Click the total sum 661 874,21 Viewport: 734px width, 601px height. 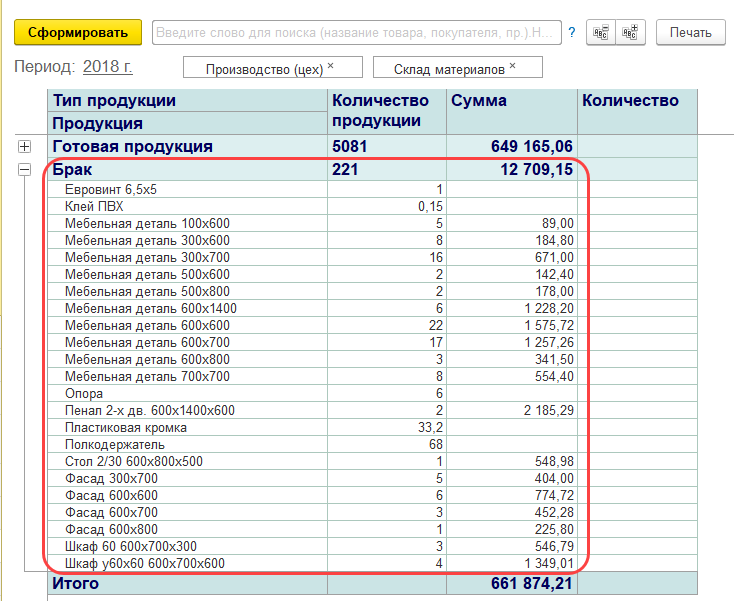[532, 584]
